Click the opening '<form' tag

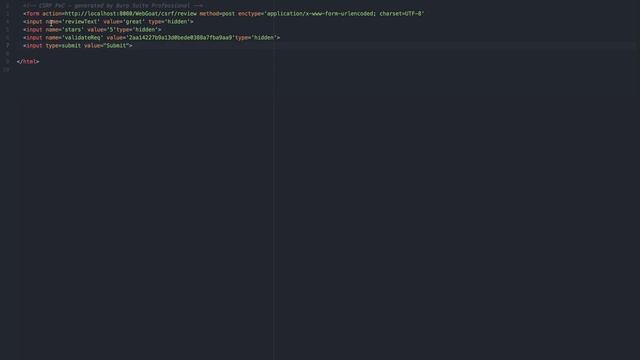(x=31, y=13)
